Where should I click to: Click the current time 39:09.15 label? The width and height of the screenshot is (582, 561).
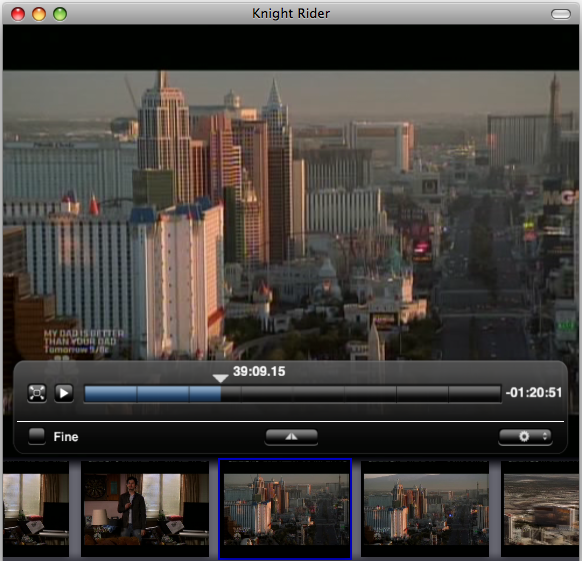click(x=259, y=371)
